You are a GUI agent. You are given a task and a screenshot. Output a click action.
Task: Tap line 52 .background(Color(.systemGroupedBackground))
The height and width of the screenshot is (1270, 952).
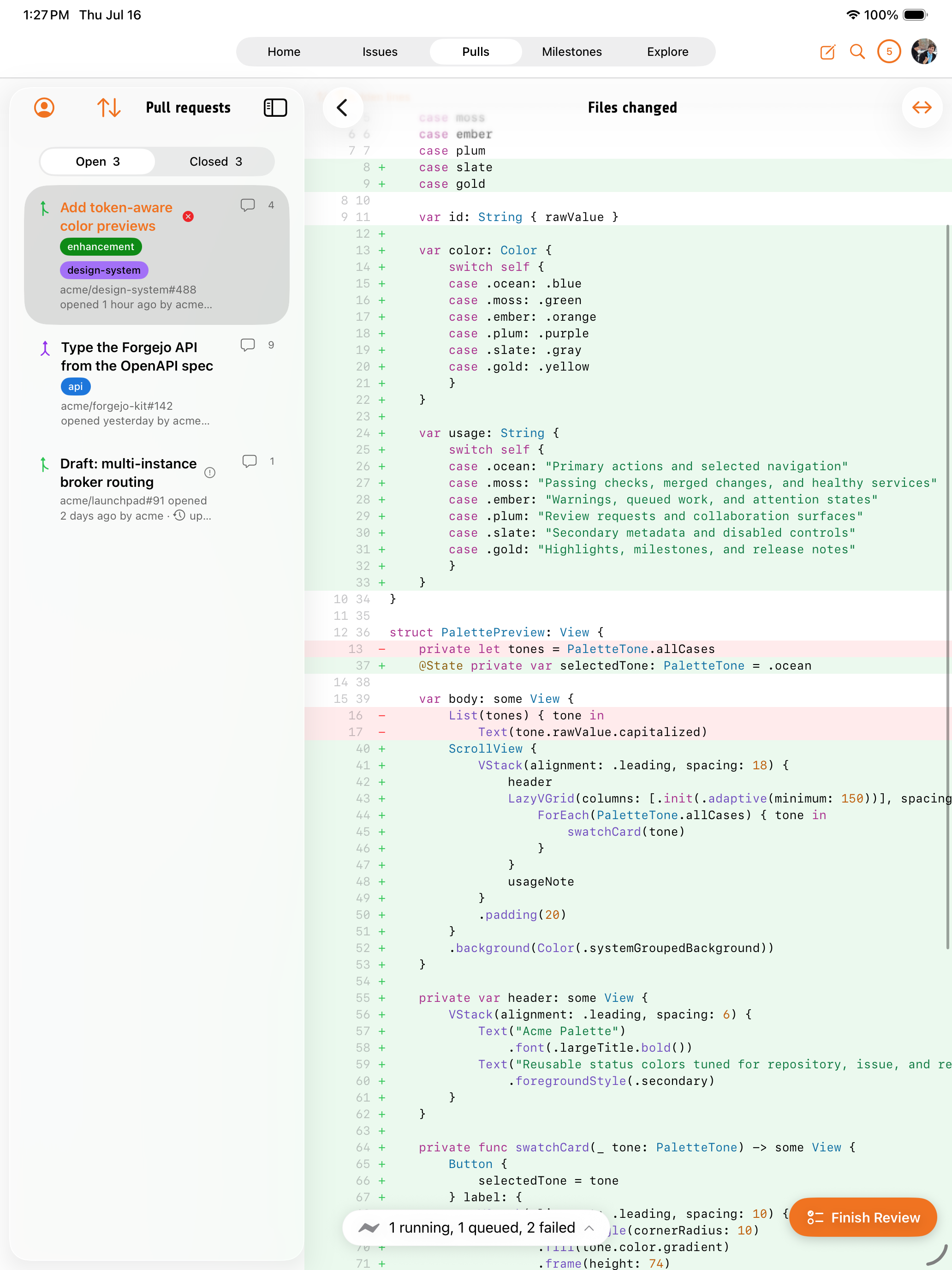click(x=628, y=948)
